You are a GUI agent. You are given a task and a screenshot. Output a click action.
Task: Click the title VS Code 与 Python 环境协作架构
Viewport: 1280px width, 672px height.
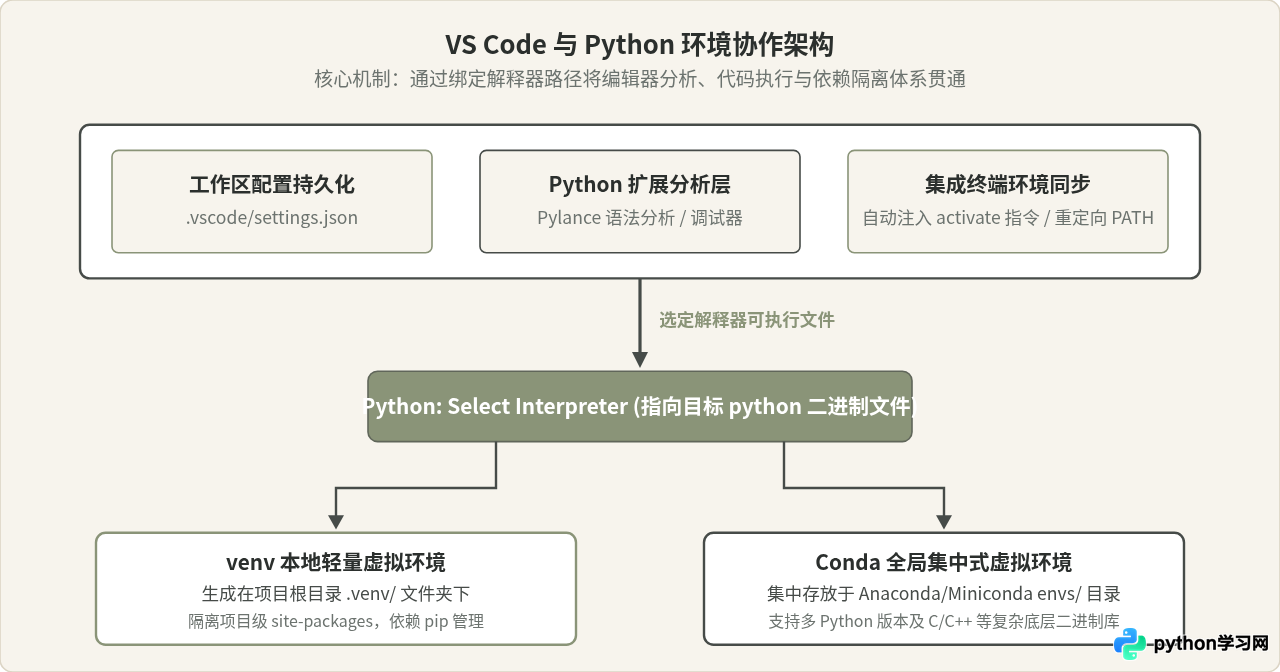(640, 45)
